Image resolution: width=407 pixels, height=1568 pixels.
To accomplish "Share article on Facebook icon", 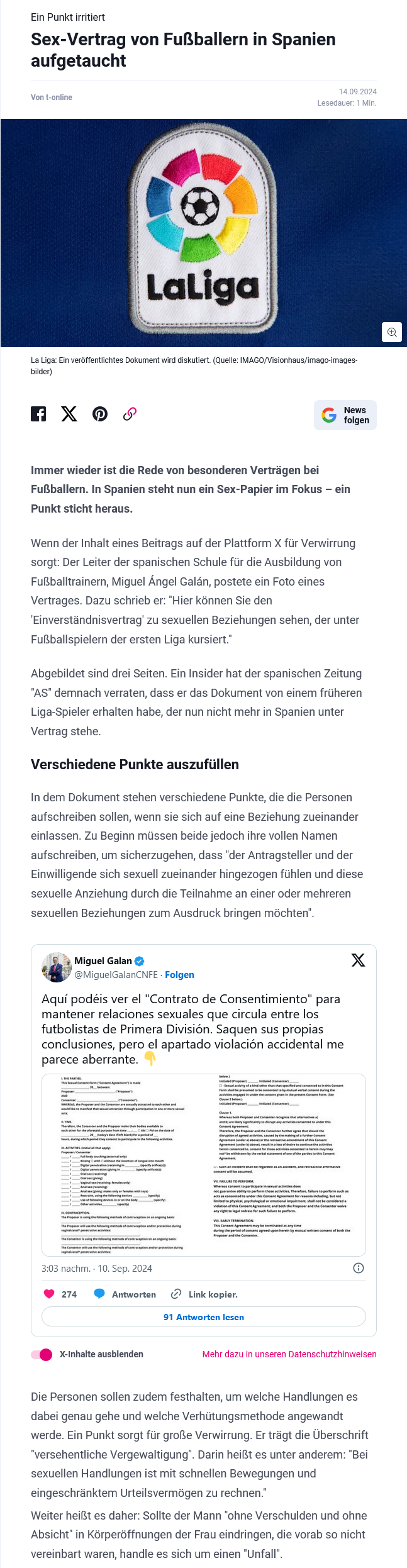I will pyautogui.click(x=38, y=414).
